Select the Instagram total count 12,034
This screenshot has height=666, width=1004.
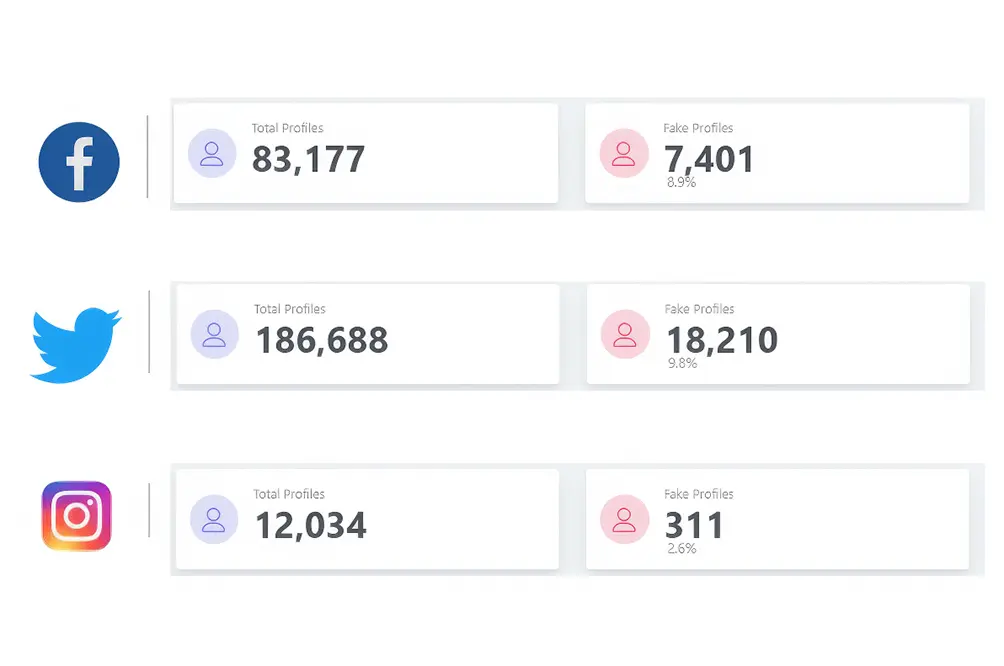311,525
